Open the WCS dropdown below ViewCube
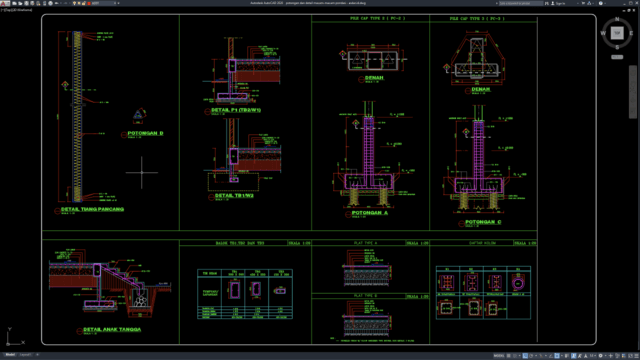640x360 pixels. pyautogui.click(x=617, y=57)
